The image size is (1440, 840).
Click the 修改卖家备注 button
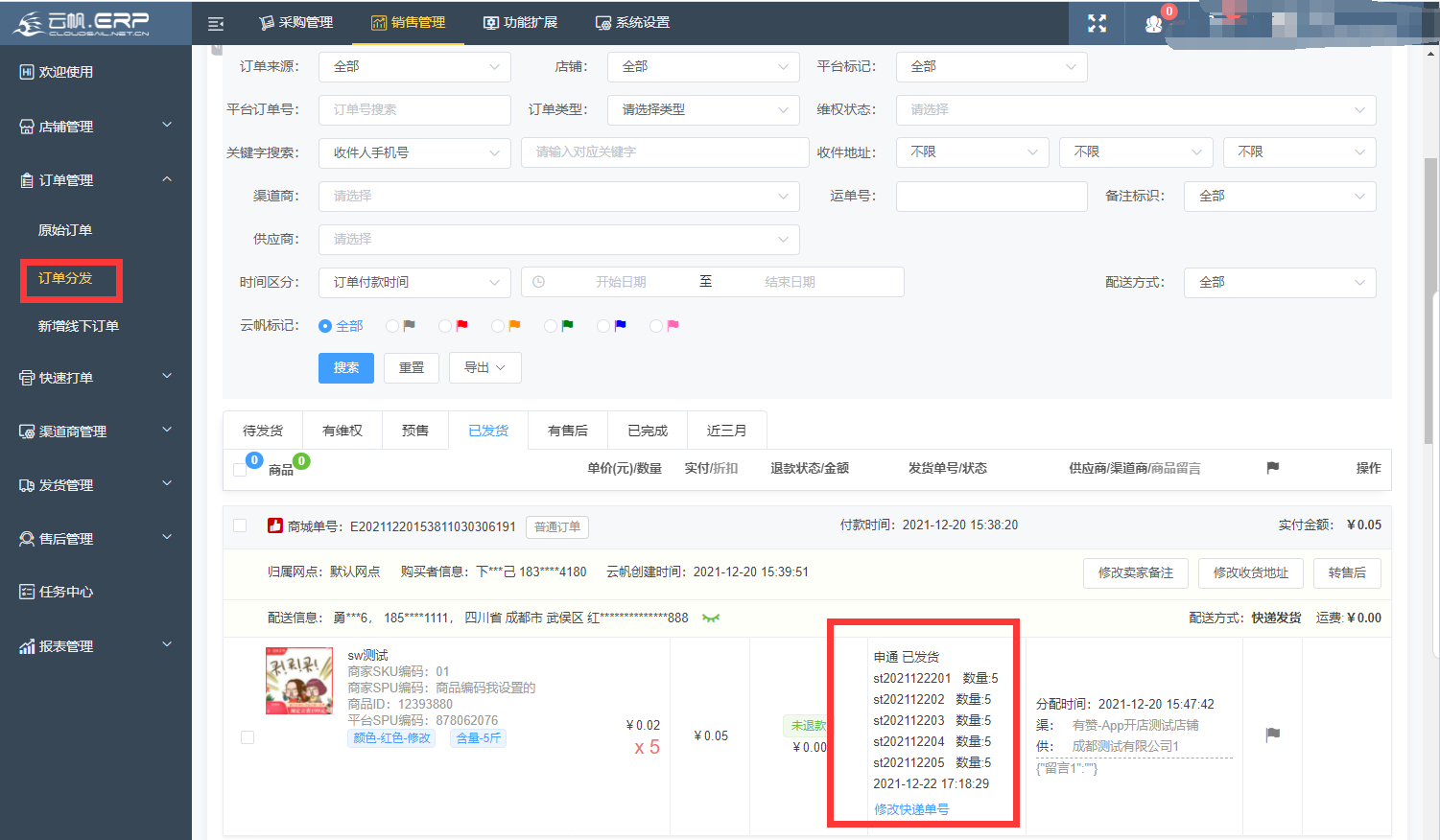(x=1136, y=572)
